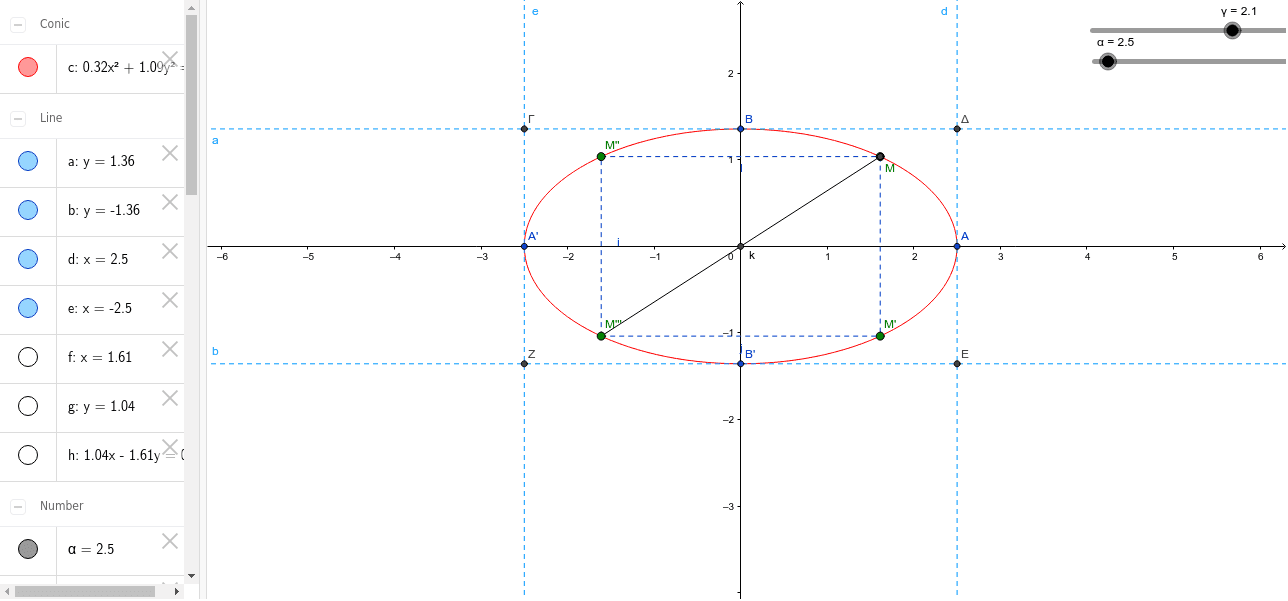Delete line b: y = -1.36

point(170,202)
